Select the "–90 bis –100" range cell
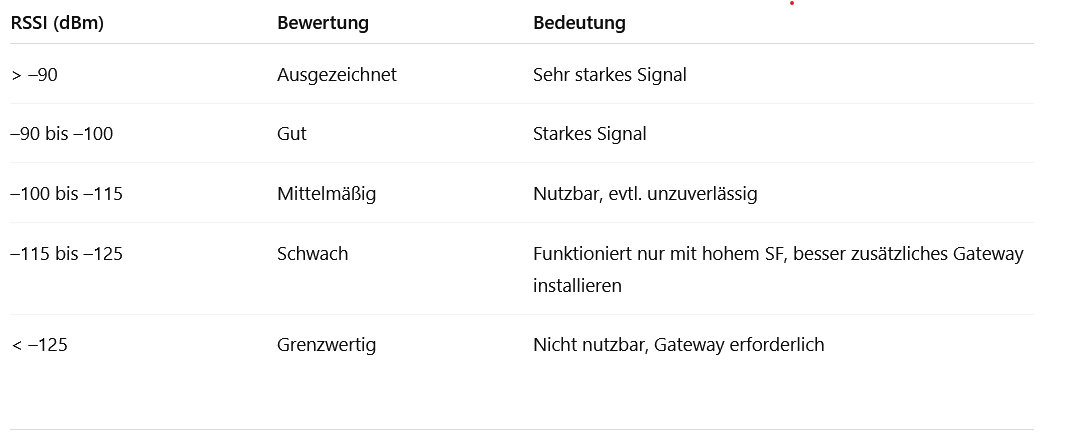This screenshot has width=1066, height=446. click(61, 134)
